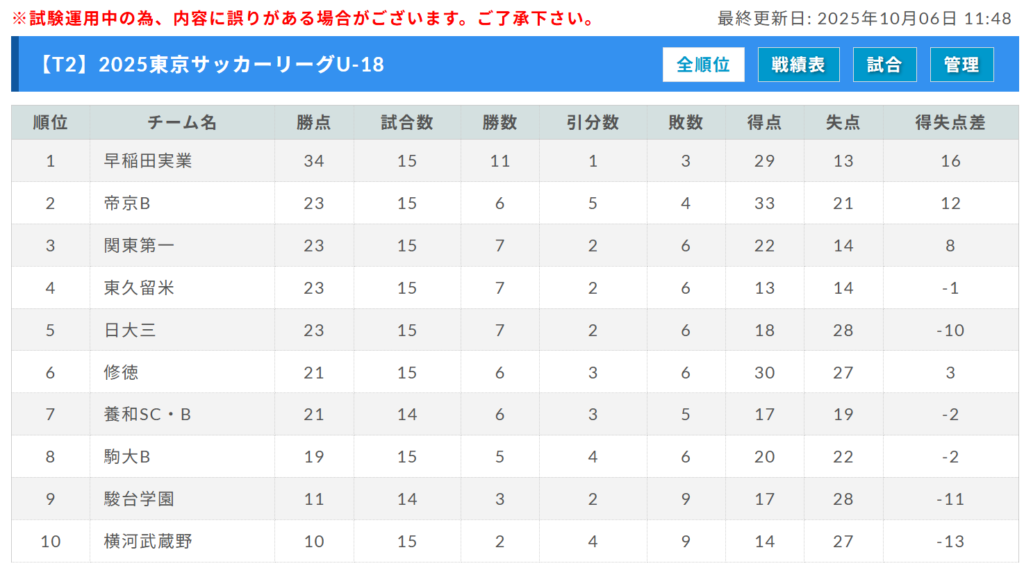Click the 駿台学園 team entry

(x=139, y=499)
